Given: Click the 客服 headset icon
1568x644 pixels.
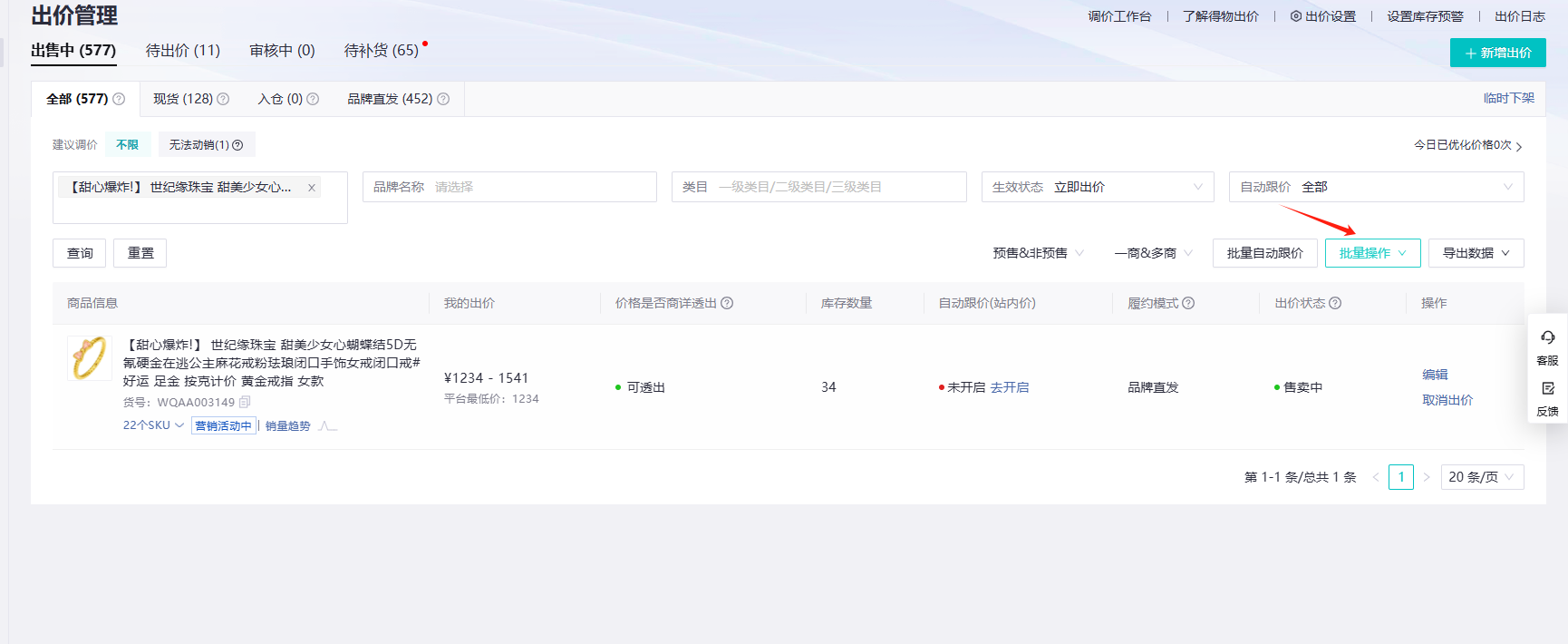Looking at the screenshot, I should 1547,337.
